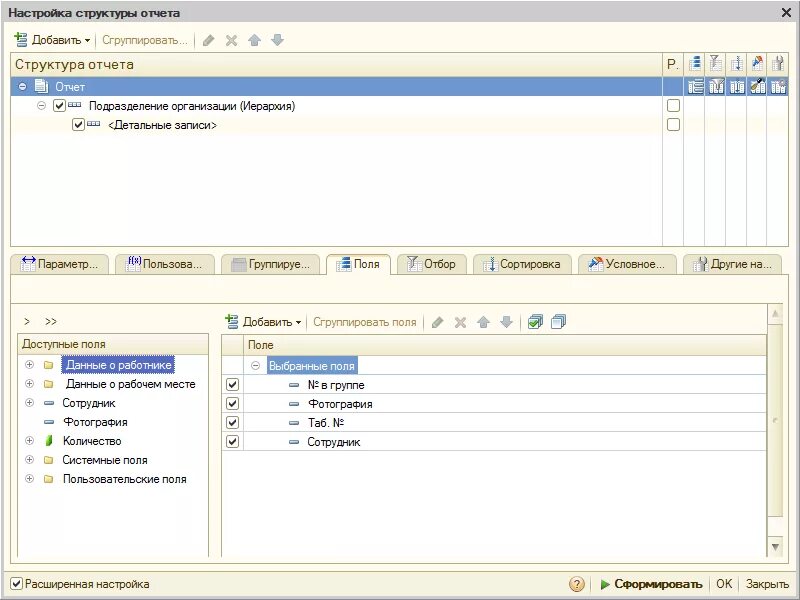Select the Фотография available field
The width and height of the screenshot is (800, 600).
(x=95, y=422)
